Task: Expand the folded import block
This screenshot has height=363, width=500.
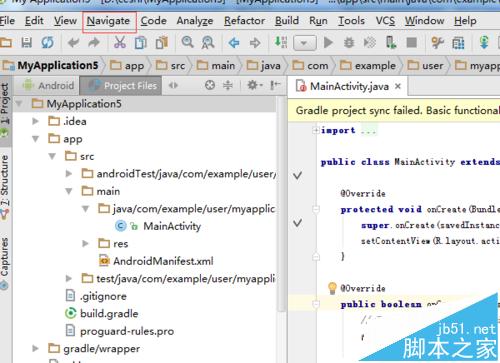Action: click(315, 130)
